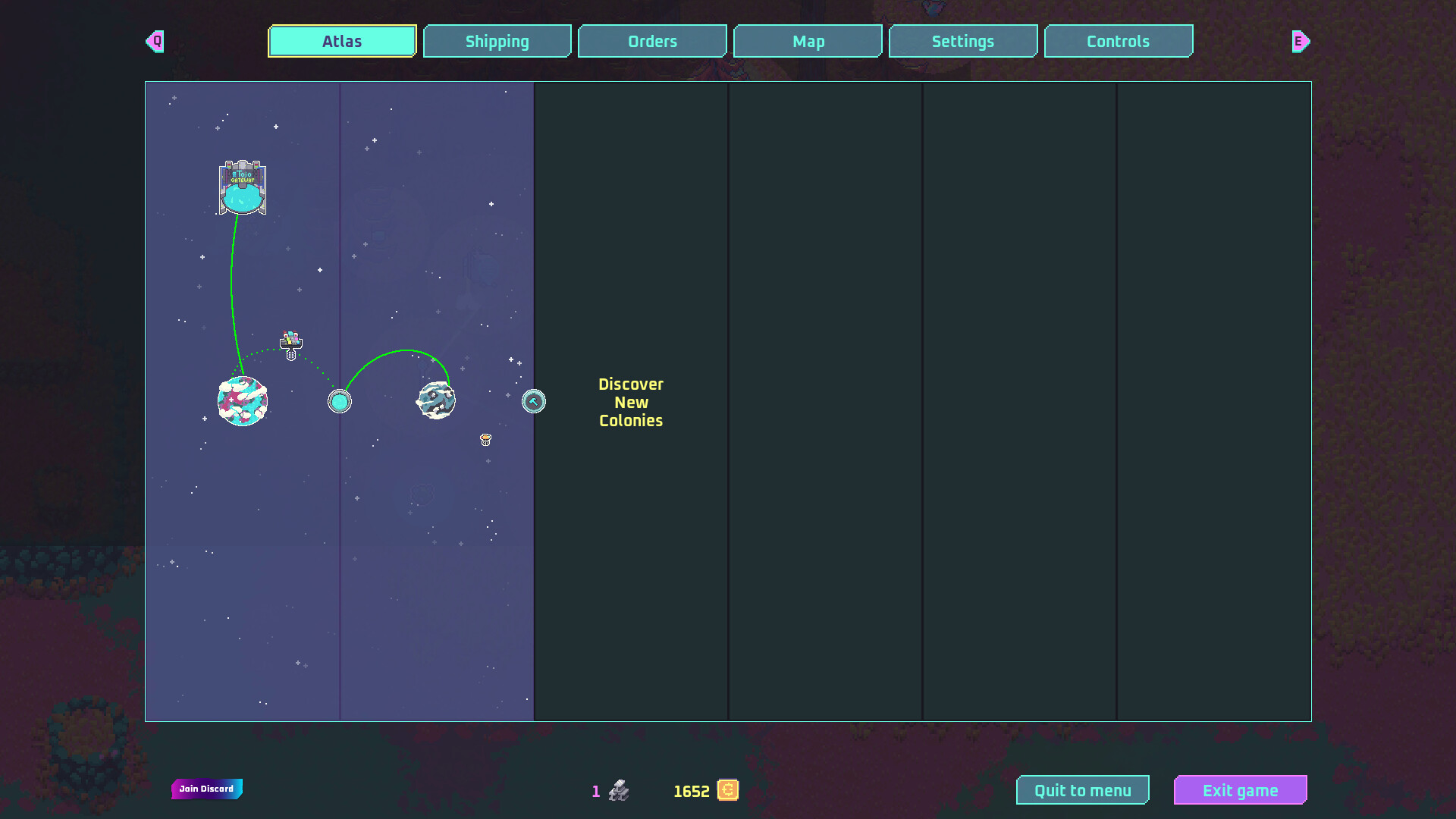Switch to the Orders tab
This screenshot has width=1456, height=819.
pos(652,41)
